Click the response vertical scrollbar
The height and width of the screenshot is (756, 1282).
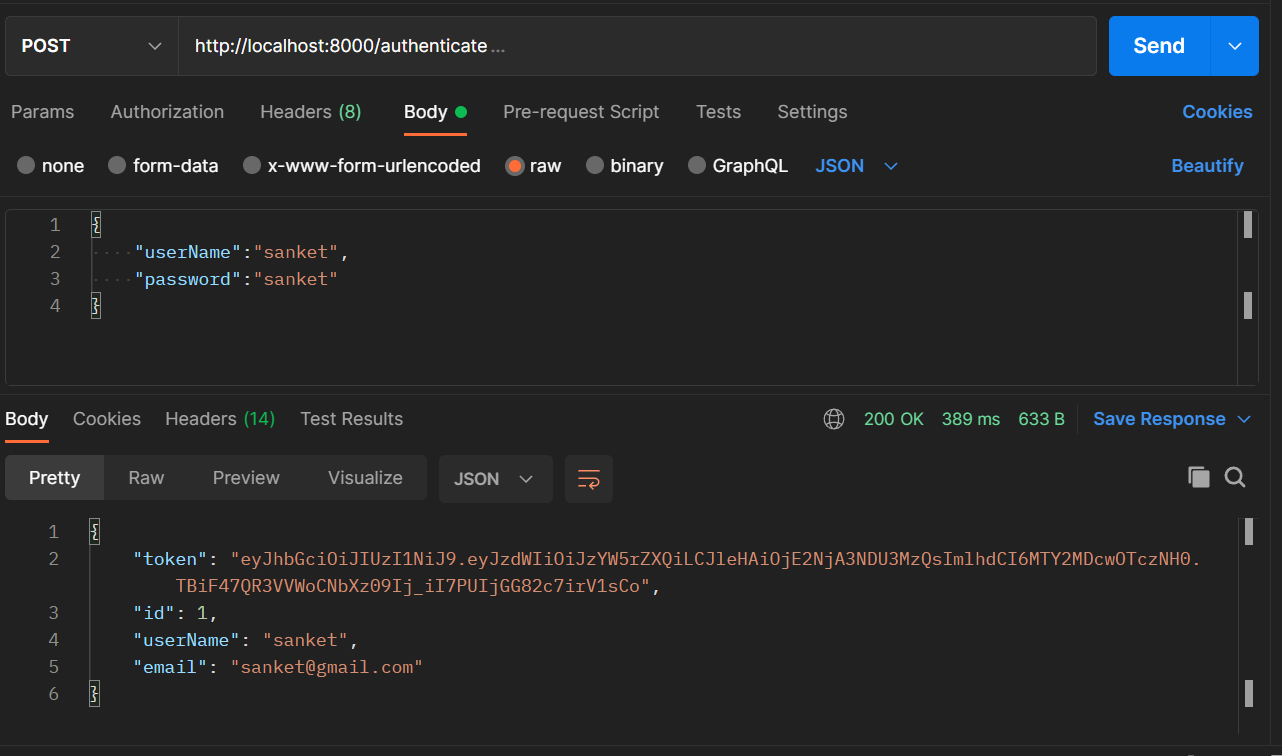pos(1248,625)
